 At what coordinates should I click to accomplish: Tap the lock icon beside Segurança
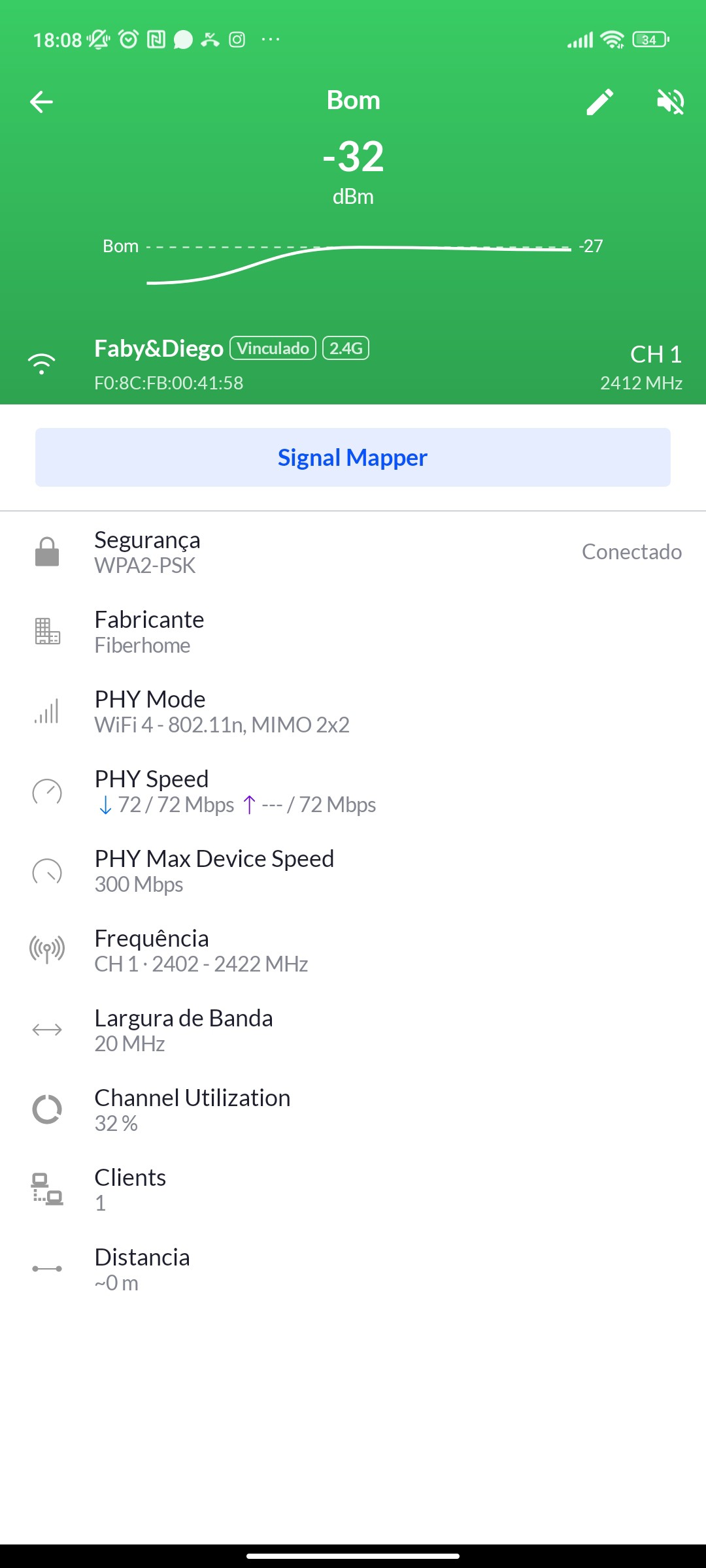pyautogui.click(x=47, y=552)
